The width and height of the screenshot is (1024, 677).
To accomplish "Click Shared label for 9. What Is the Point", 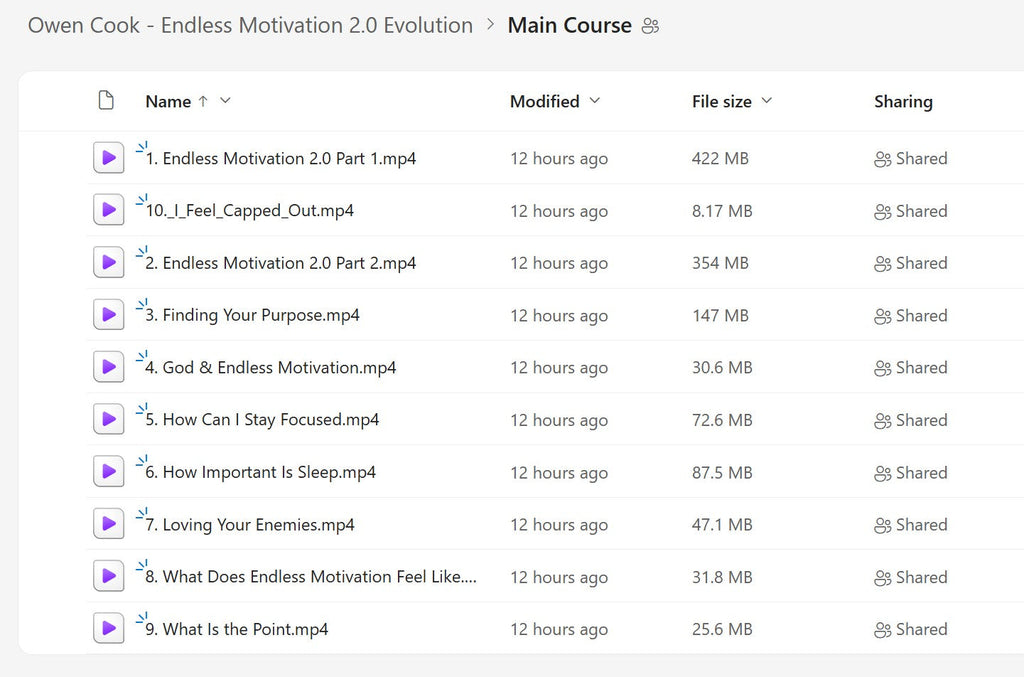I will [x=921, y=629].
